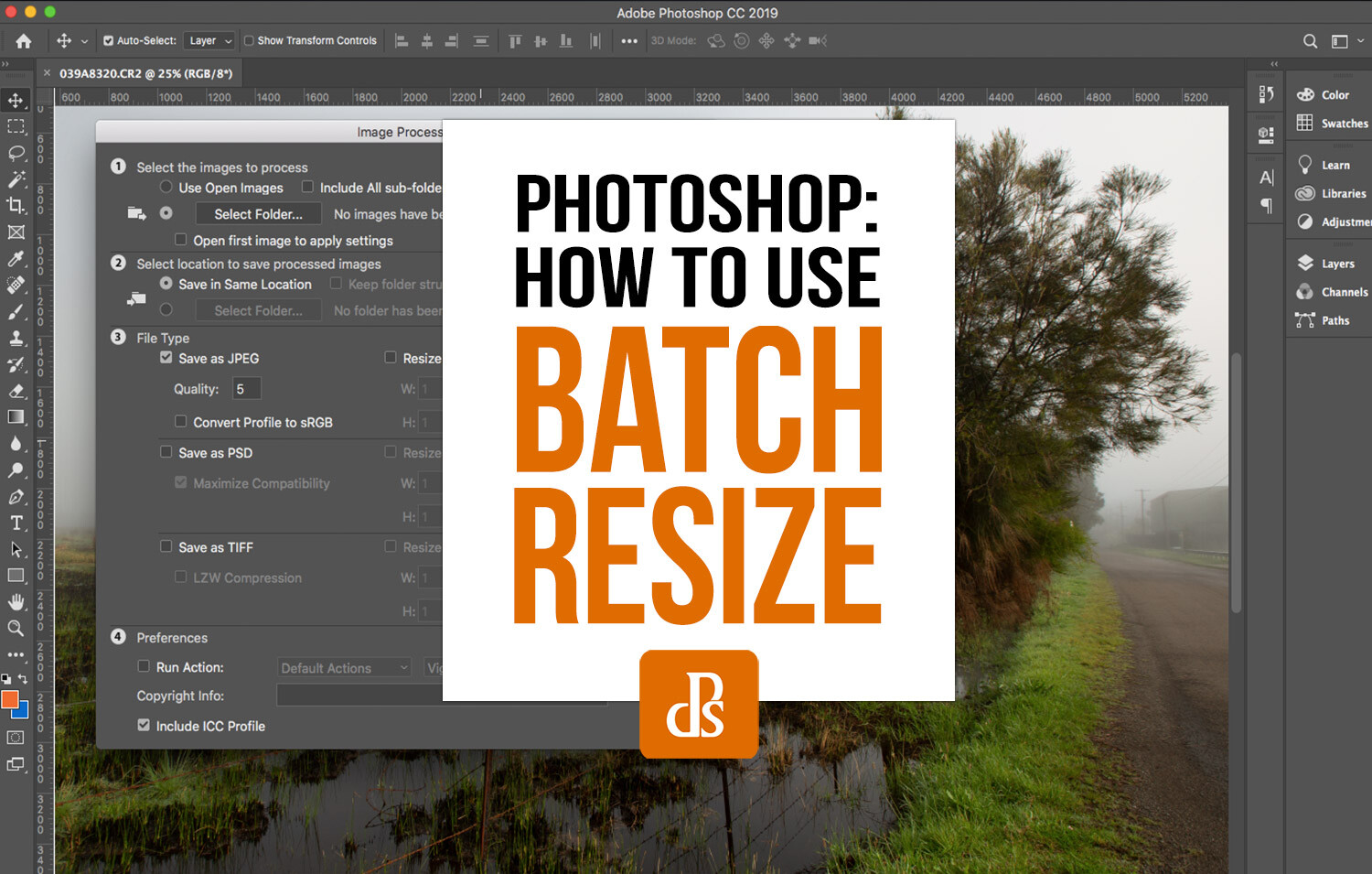This screenshot has height=874, width=1372.
Task: Select the Magic Wand tool
Action: tap(16, 179)
